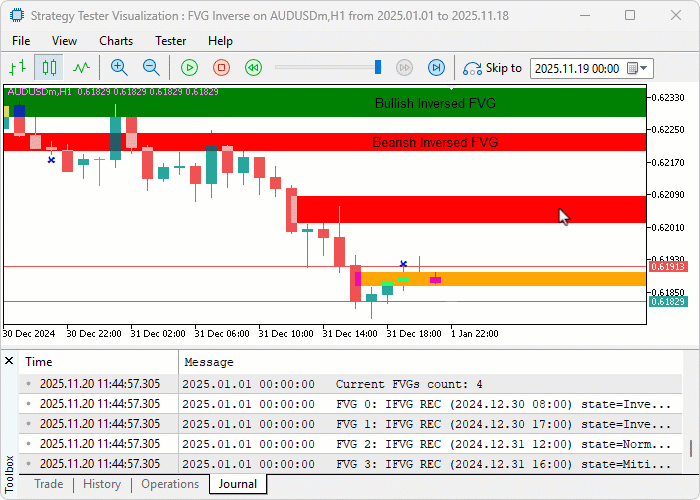
Task: Close the Toolbox panel with the X
Action: [x=9, y=361]
